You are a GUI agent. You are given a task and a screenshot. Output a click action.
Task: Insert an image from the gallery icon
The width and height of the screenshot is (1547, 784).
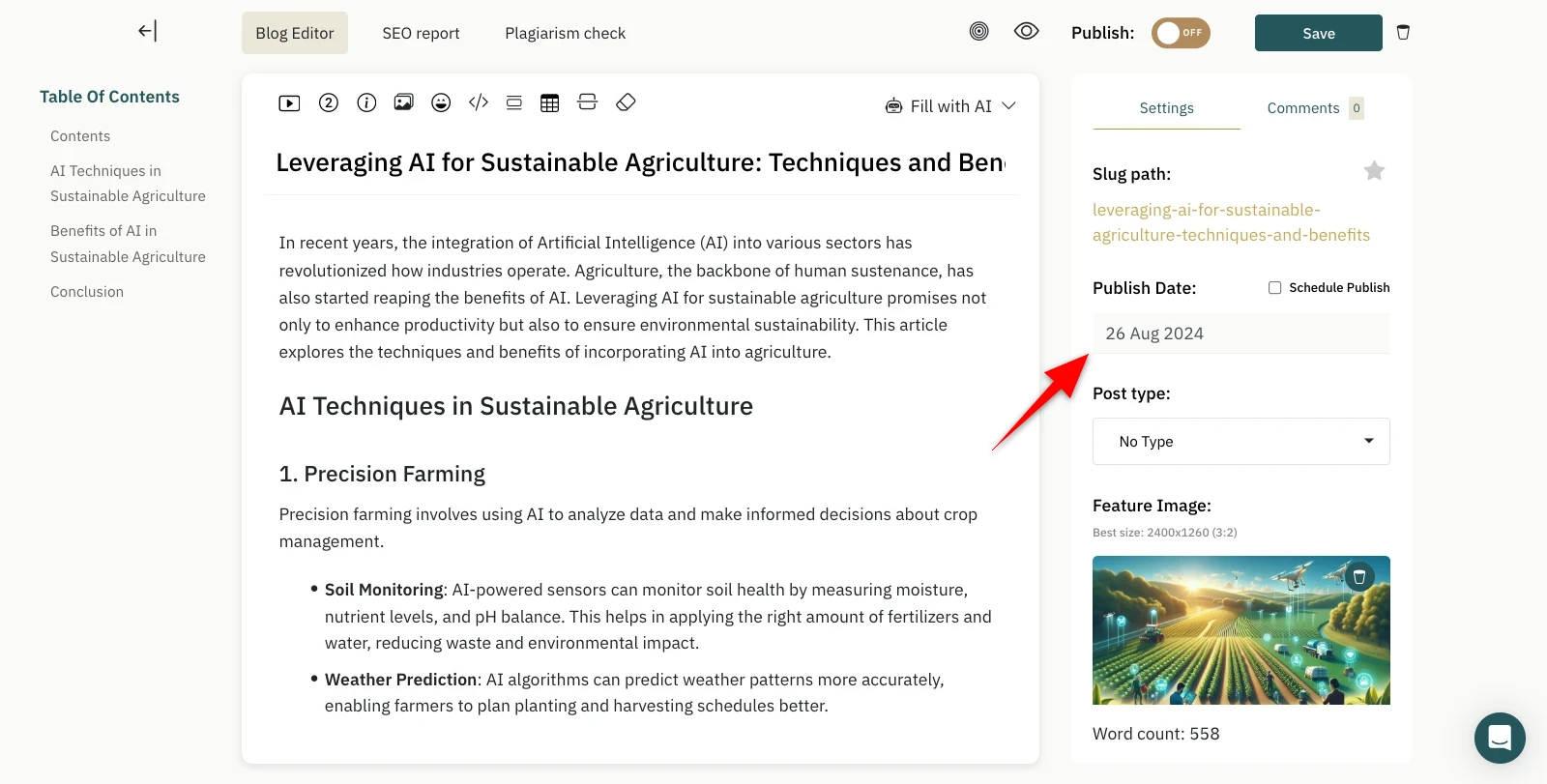click(403, 102)
